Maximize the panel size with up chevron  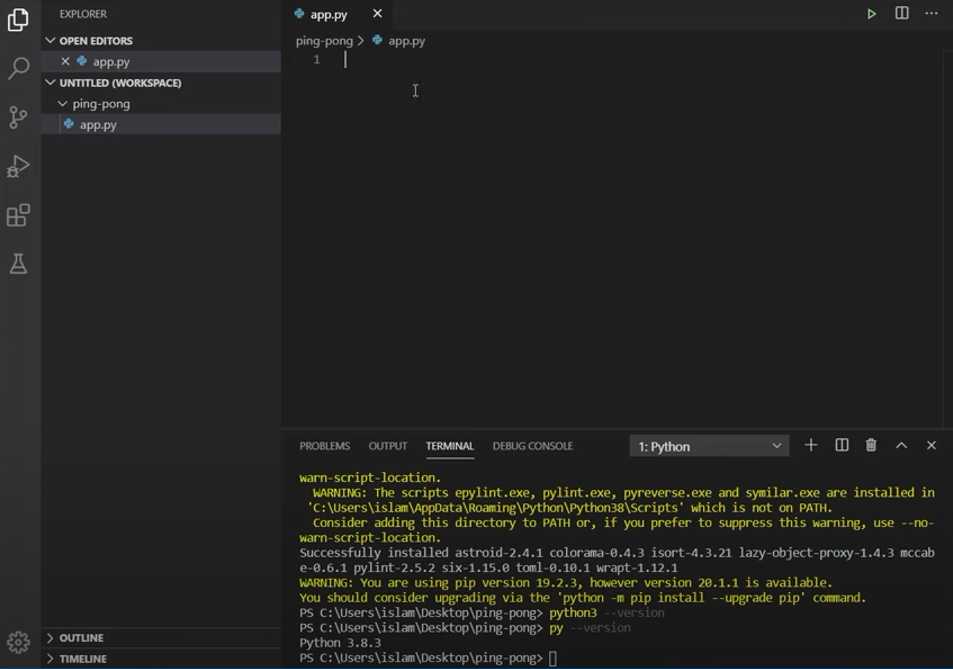pyautogui.click(x=901, y=445)
